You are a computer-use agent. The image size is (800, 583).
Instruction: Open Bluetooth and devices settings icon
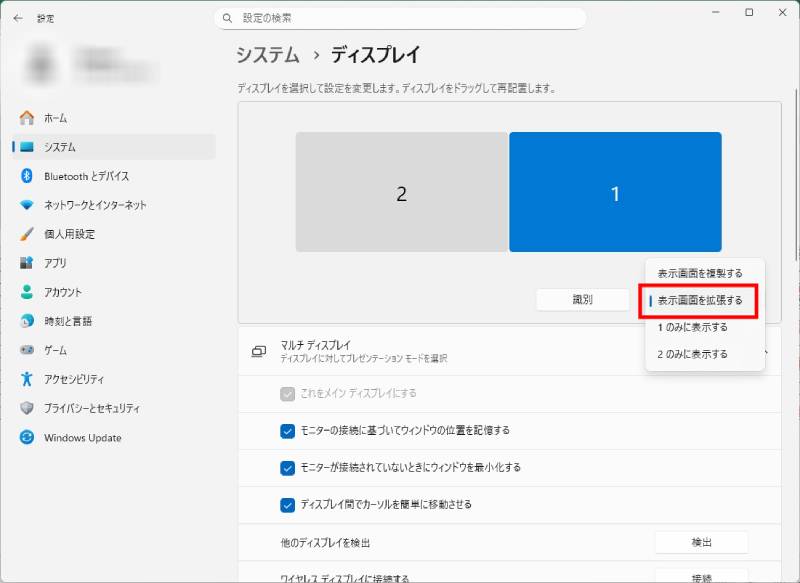pyautogui.click(x=27, y=176)
